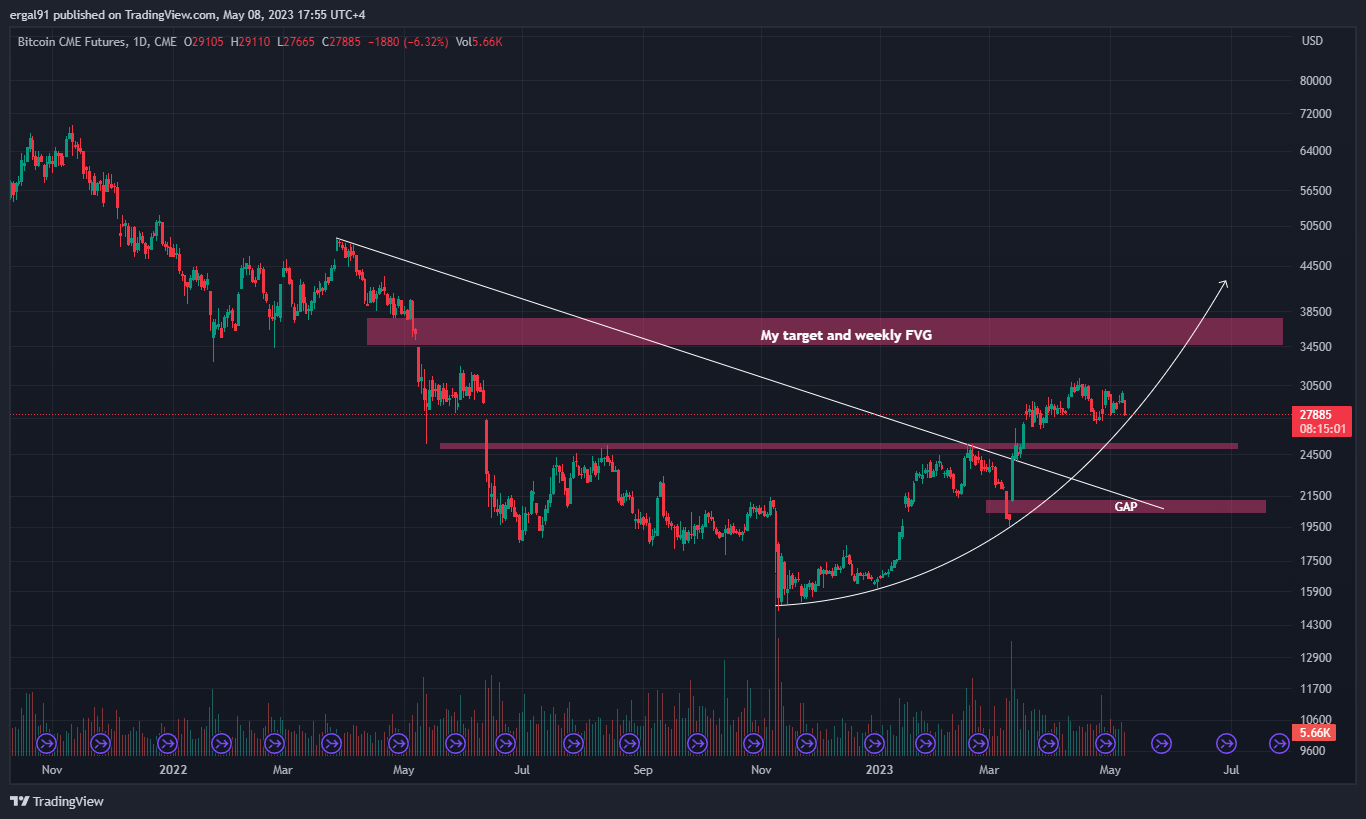The width and height of the screenshot is (1366, 819).
Task: Click the rightmost event marker on the time axis
Action: coord(1279,743)
